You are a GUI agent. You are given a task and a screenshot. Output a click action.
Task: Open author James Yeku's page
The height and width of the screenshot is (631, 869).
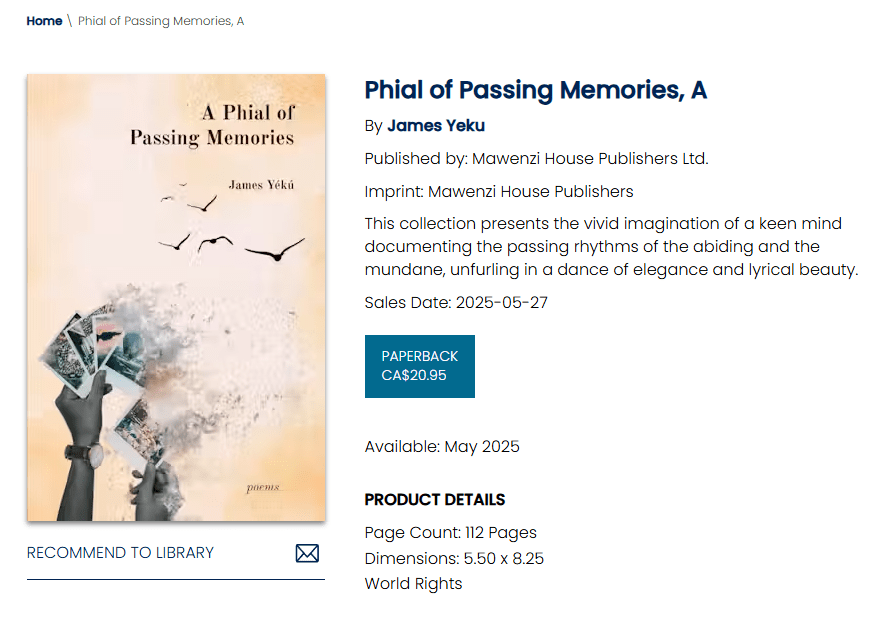(x=436, y=126)
